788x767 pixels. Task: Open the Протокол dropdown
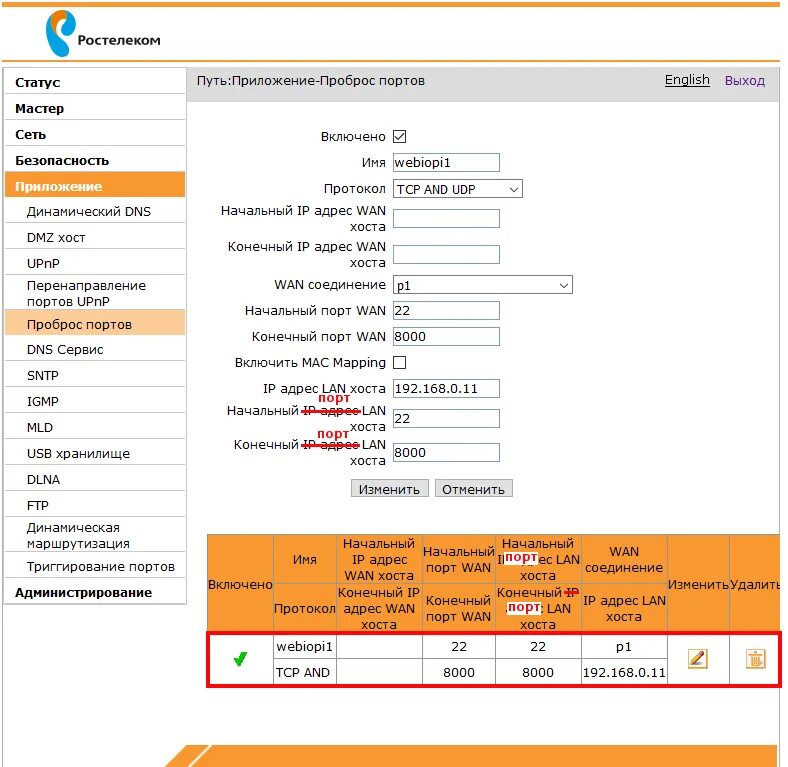pyautogui.click(x=457, y=189)
